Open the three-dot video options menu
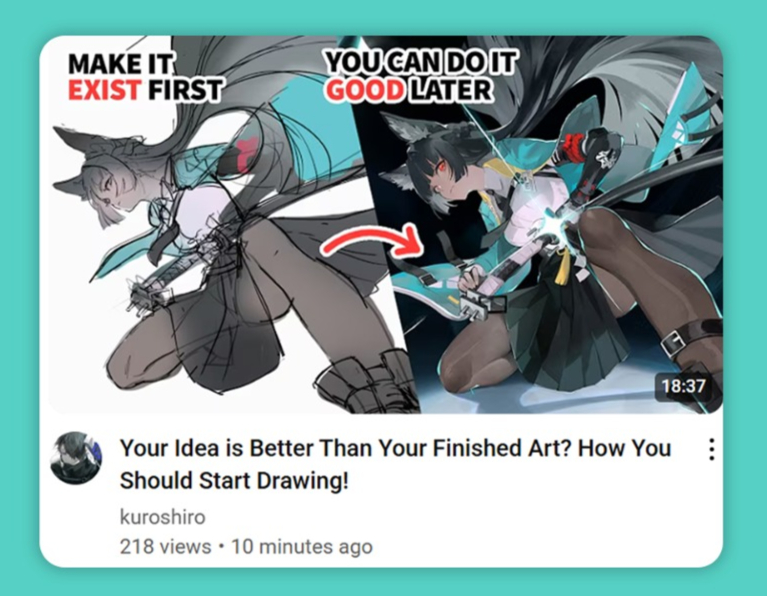Screen dimensions: 767x596 pyautogui.click(x=712, y=449)
